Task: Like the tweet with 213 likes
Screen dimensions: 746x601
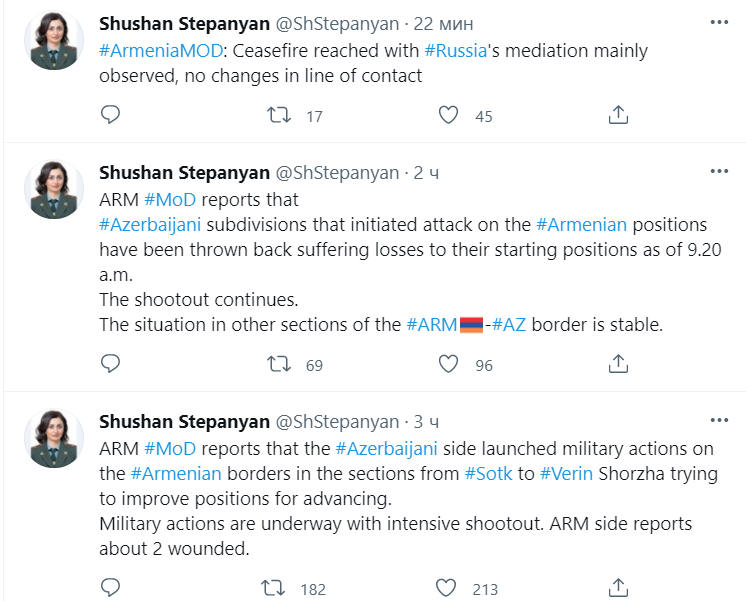Action: (x=450, y=587)
